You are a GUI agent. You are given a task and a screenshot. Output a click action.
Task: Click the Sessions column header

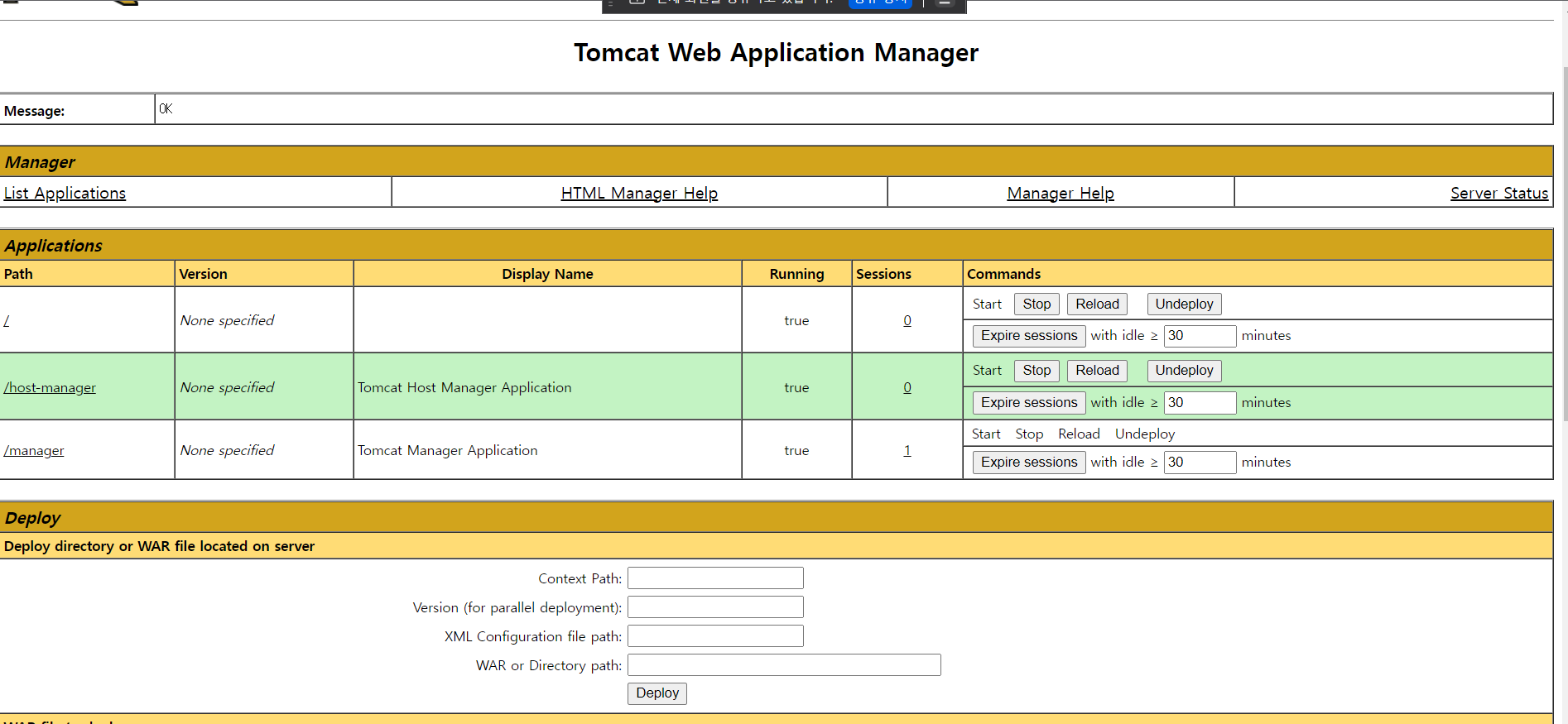[x=883, y=274]
